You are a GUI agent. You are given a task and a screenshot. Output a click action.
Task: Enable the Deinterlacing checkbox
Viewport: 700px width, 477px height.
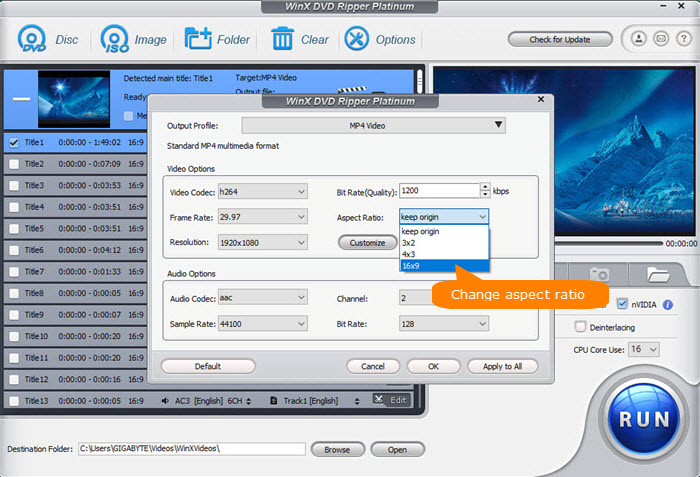click(x=580, y=326)
